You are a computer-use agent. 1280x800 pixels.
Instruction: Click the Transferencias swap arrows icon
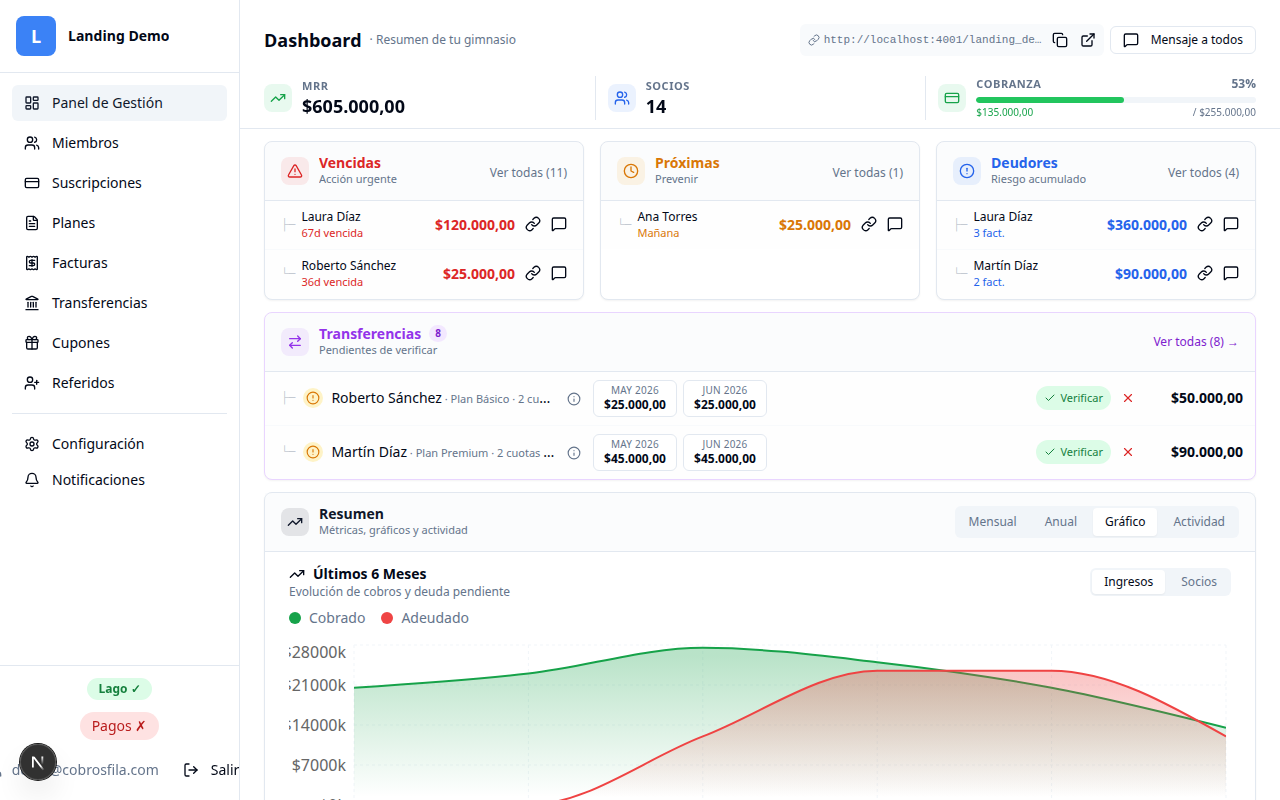(x=295, y=342)
